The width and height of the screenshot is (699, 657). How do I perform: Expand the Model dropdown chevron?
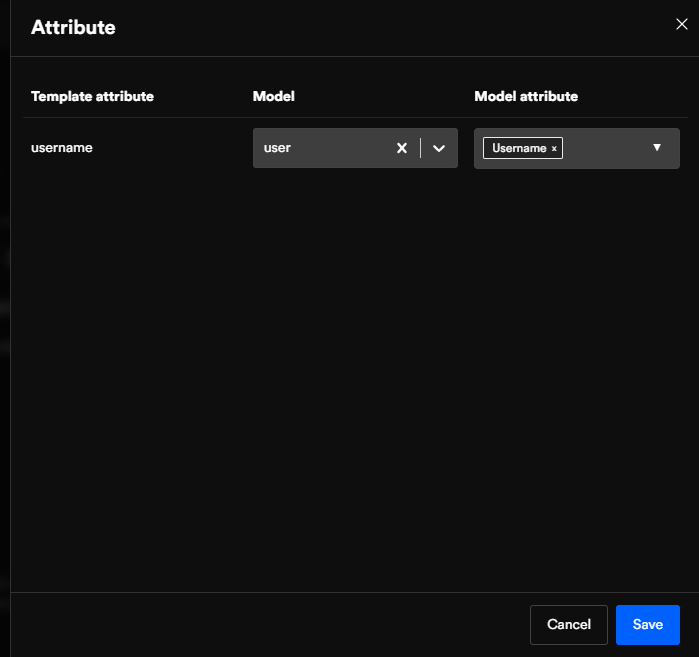coord(439,148)
